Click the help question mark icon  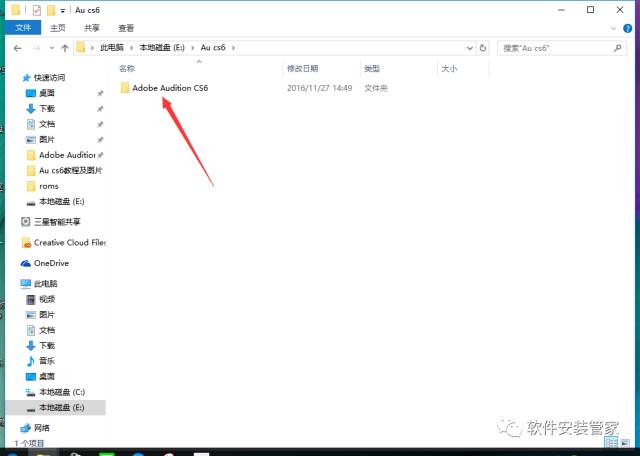(630, 28)
